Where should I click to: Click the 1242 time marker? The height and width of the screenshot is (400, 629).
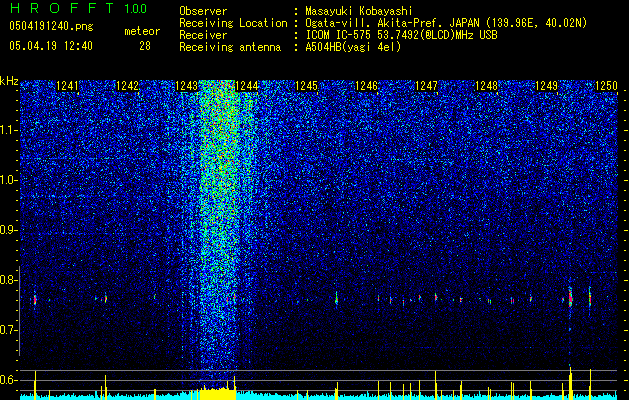tap(127, 86)
